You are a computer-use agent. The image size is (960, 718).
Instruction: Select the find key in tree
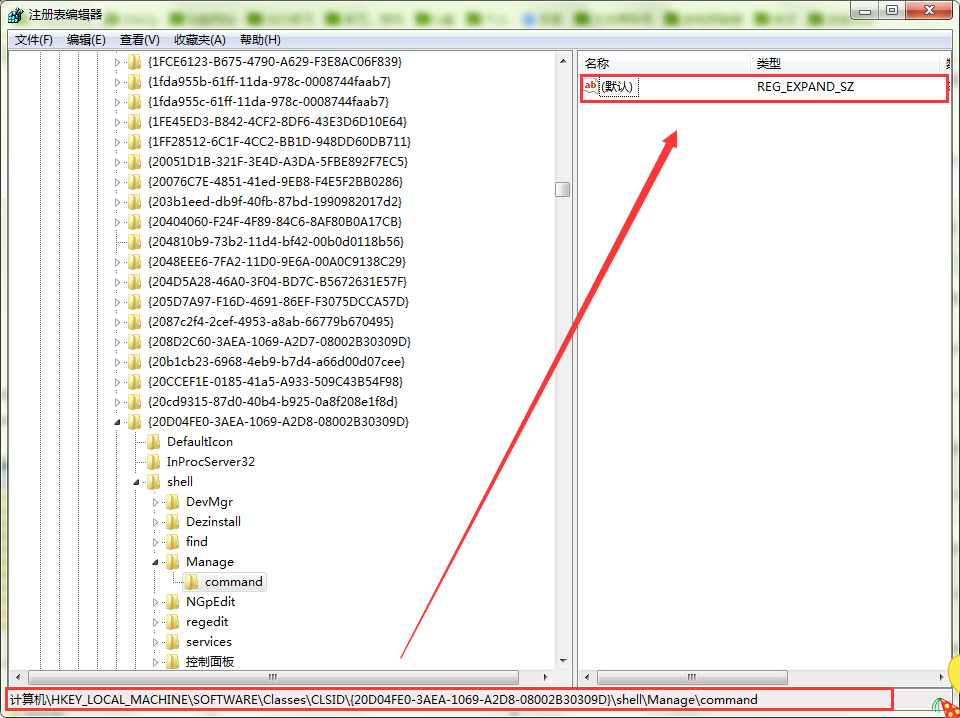tap(197, 541)
